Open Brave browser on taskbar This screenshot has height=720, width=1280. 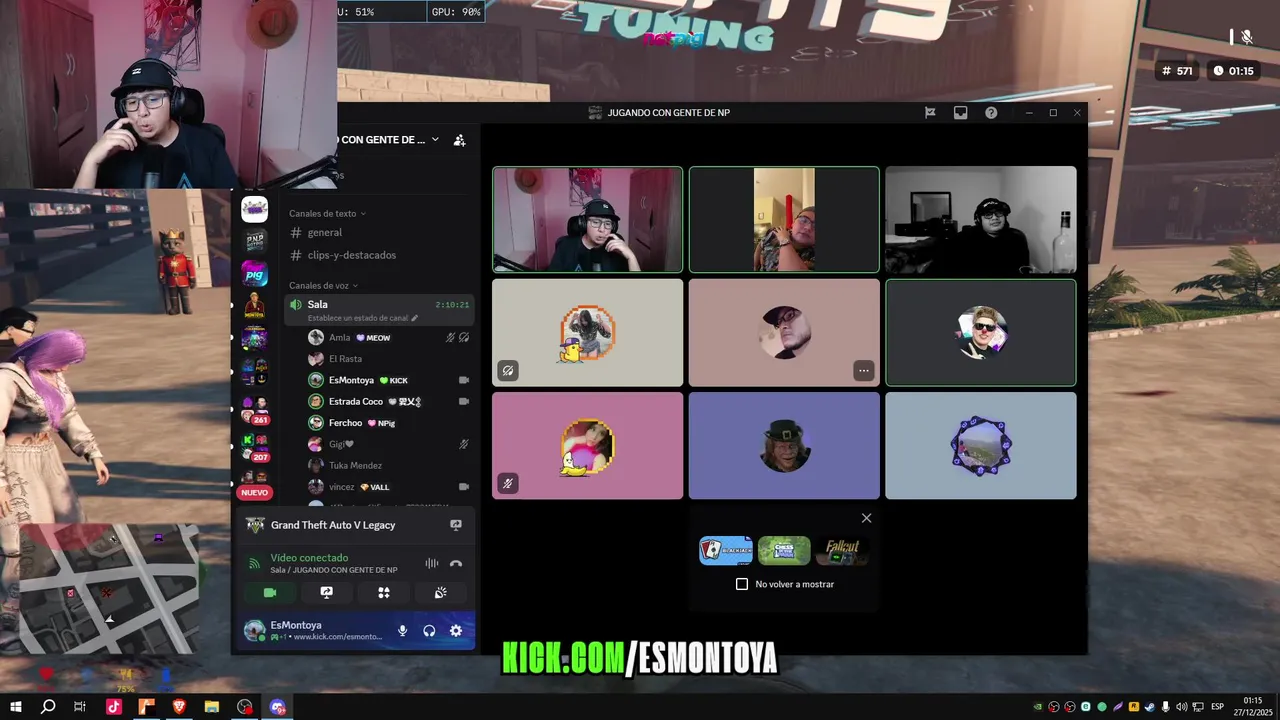[179, 707]
